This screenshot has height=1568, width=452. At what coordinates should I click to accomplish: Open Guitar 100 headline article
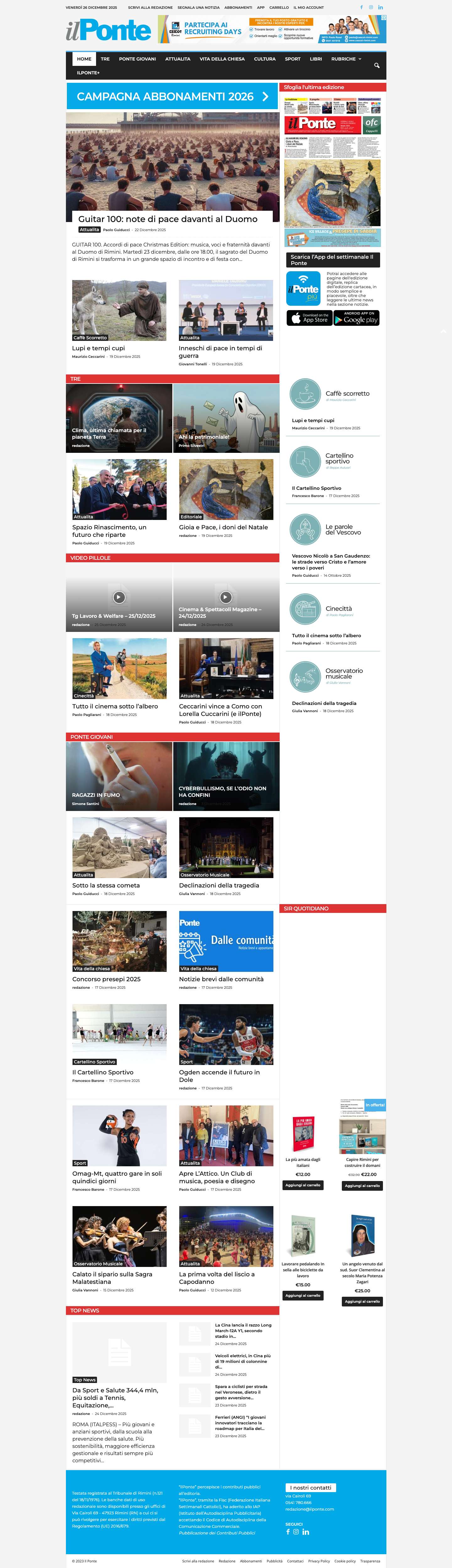click(x=168, y=219)
